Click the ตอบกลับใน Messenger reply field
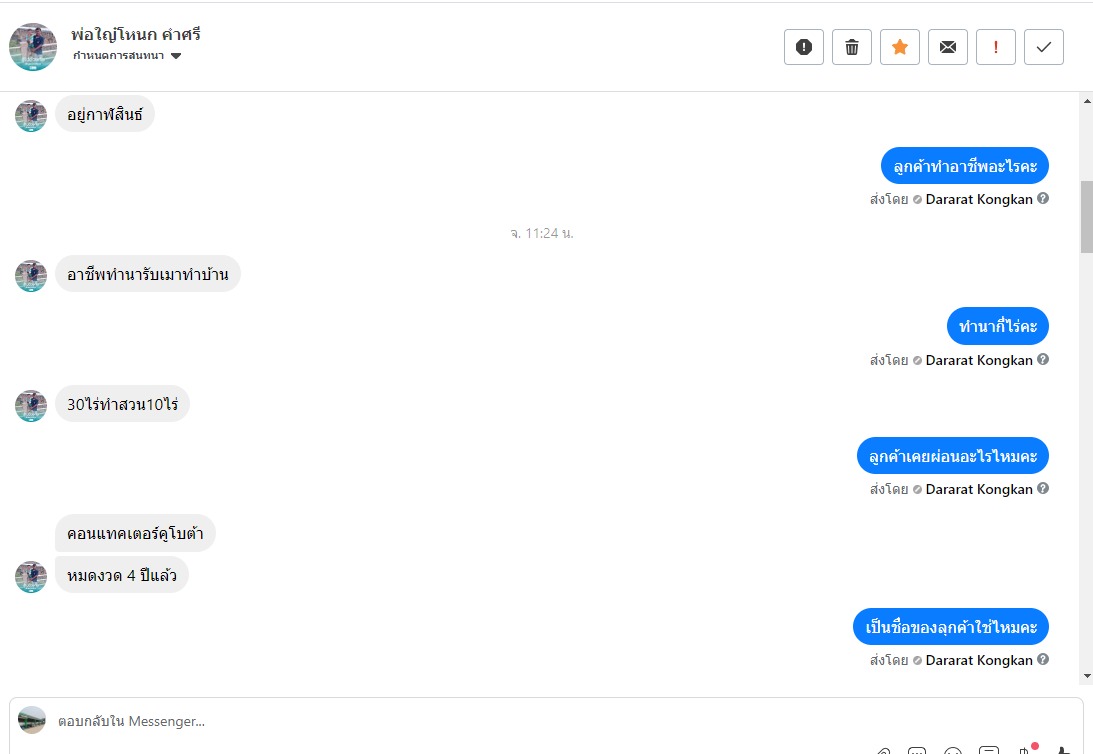Screen dimensions: 1093x754 (x=400, y=720)
